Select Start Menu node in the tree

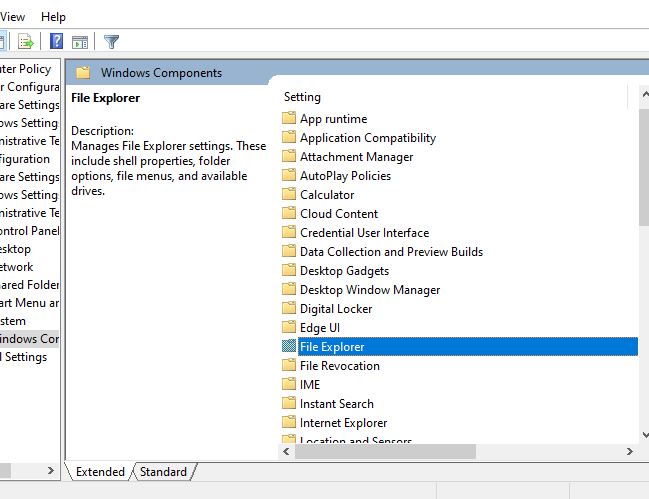(x=29, y=303)
